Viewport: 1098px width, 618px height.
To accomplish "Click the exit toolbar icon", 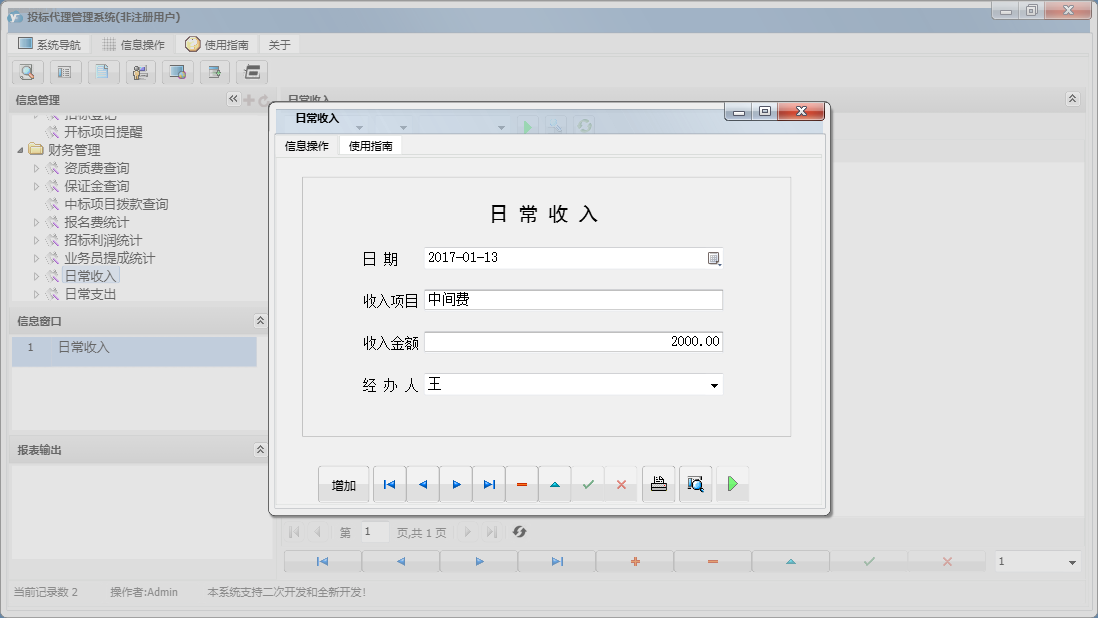I will 251,72.
